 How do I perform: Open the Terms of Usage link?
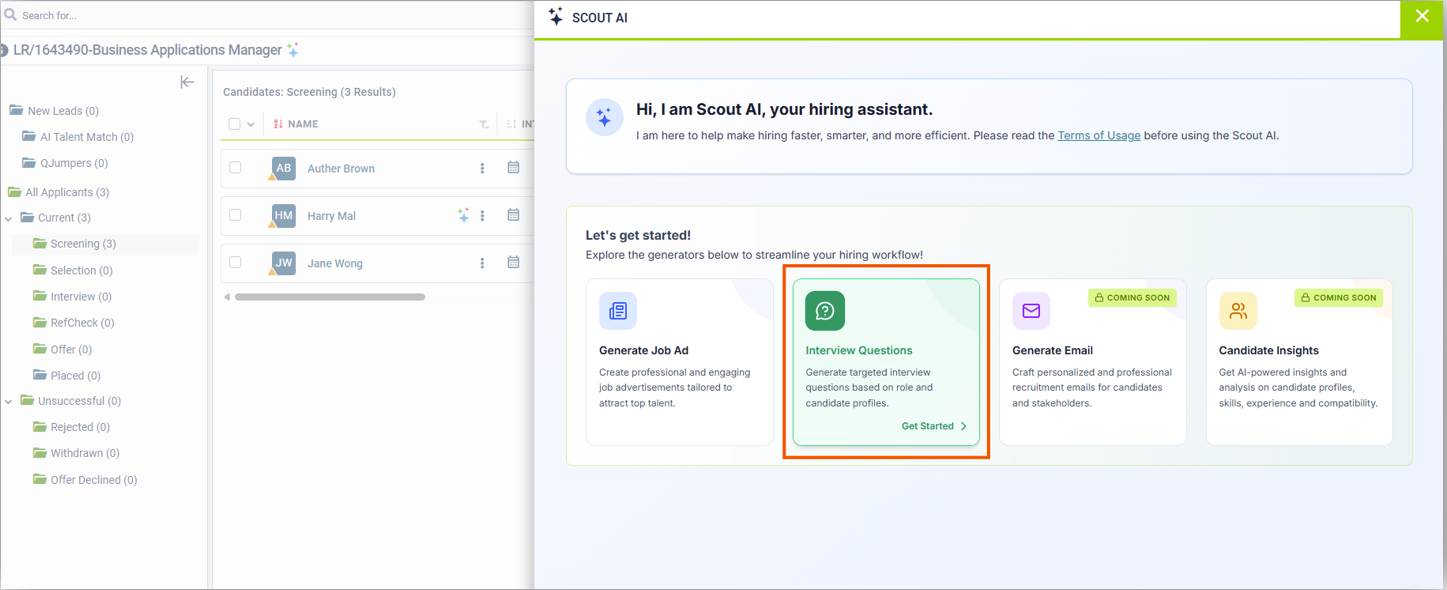click(1098, 136)
